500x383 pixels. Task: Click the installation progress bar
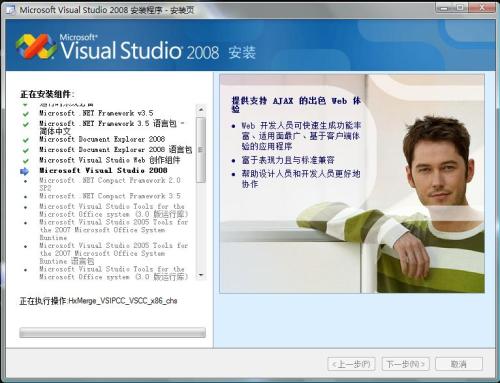coord(112,333)
